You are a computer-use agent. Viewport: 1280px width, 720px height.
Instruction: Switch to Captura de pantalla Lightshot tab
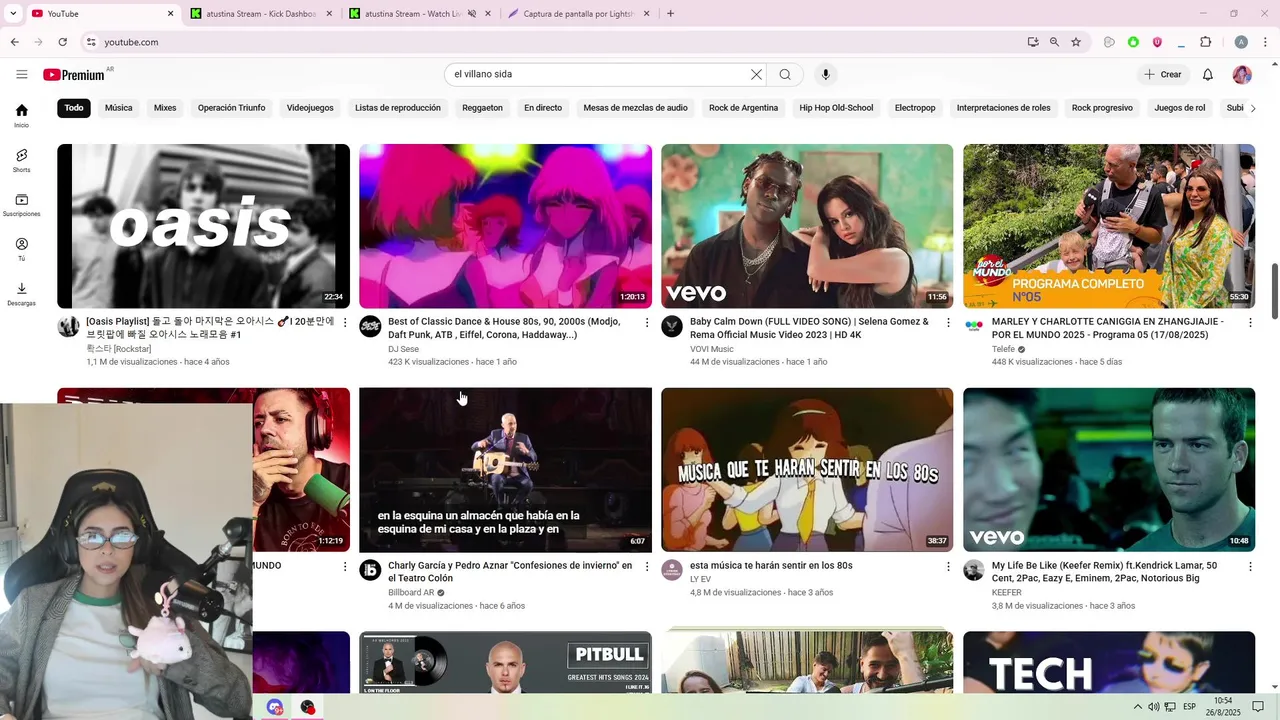578,14
